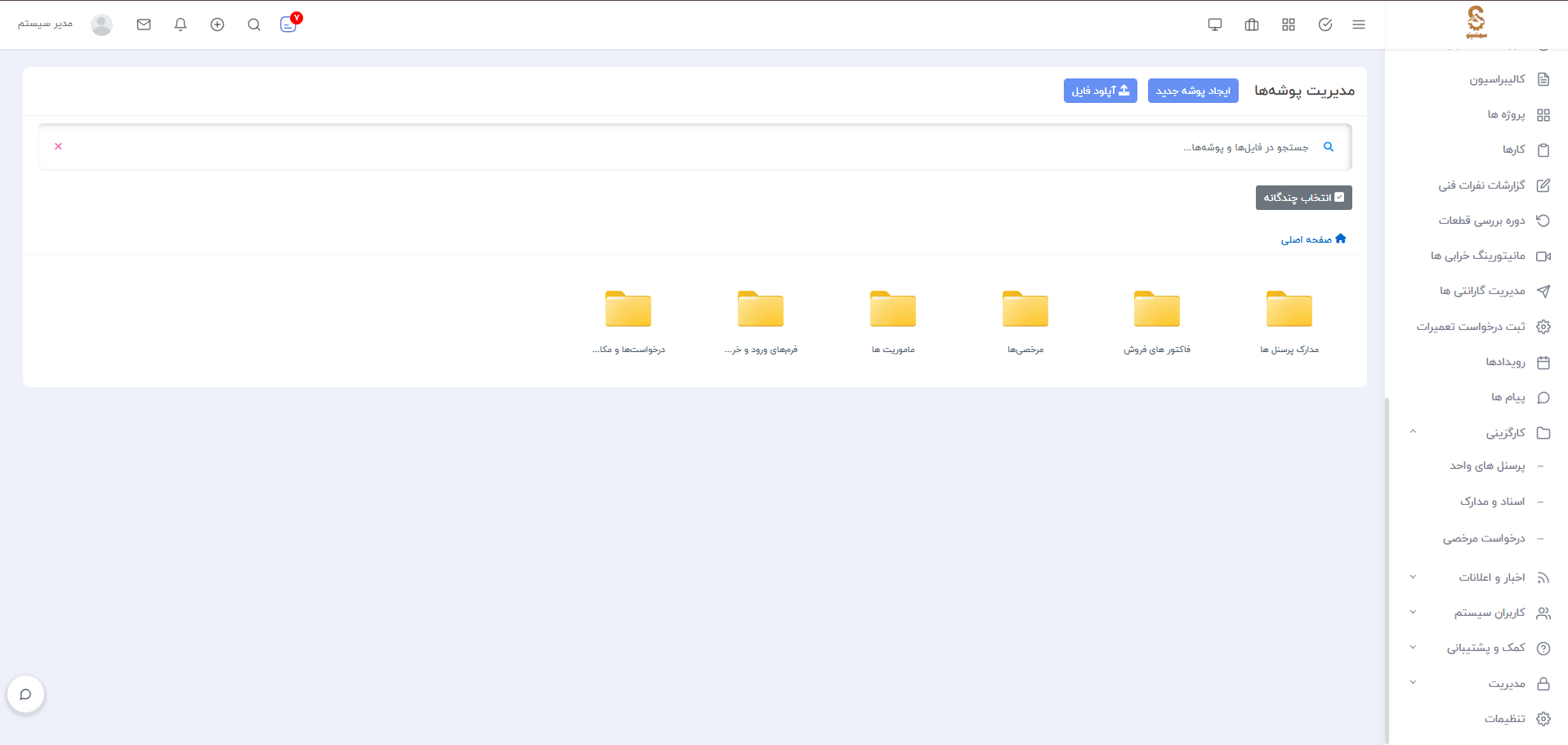
Task: Open the فرم‌های ورود و خر... folder
Action: (761, 322)
